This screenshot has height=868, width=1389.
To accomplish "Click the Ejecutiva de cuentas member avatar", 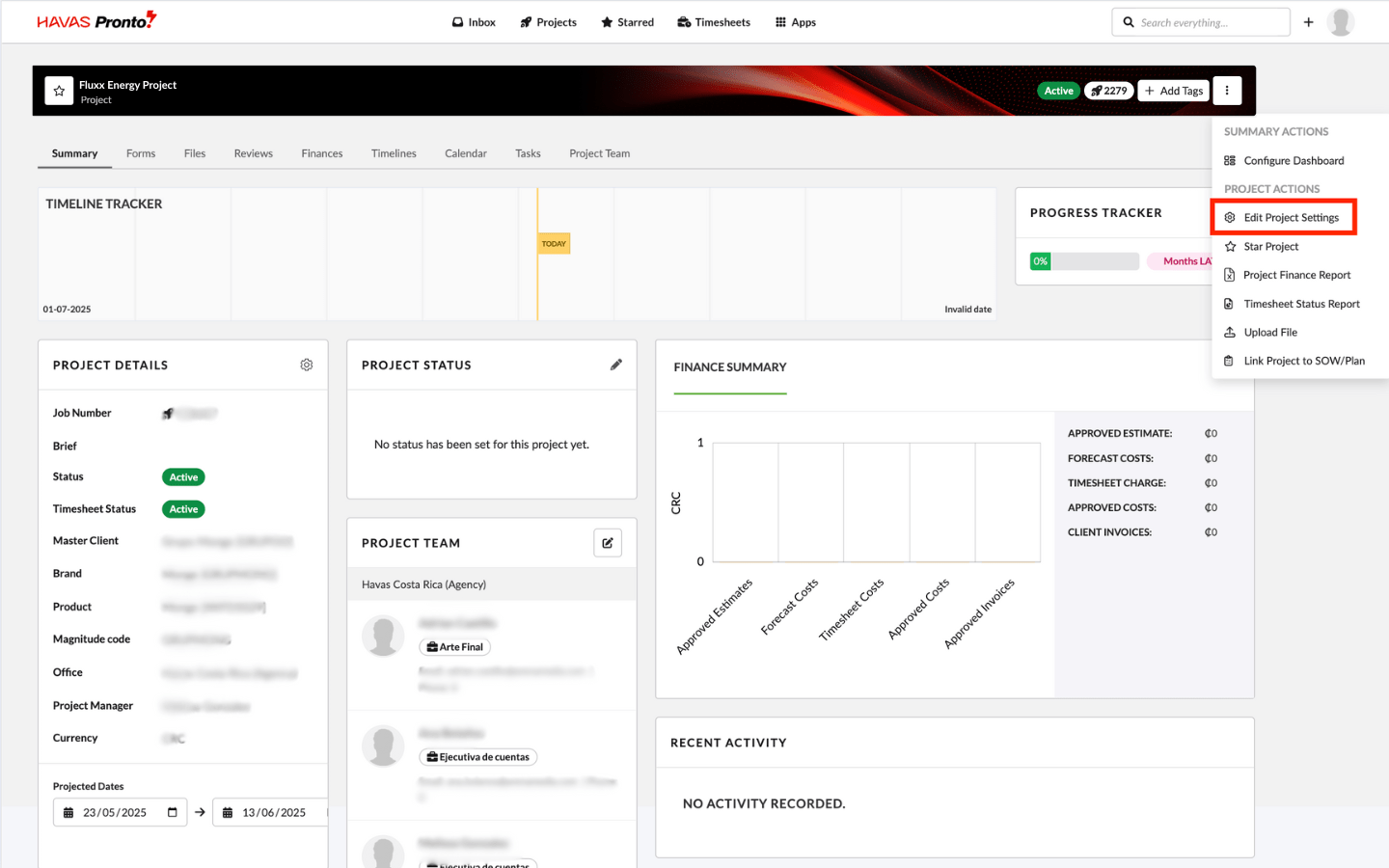I will coord(383,746).
